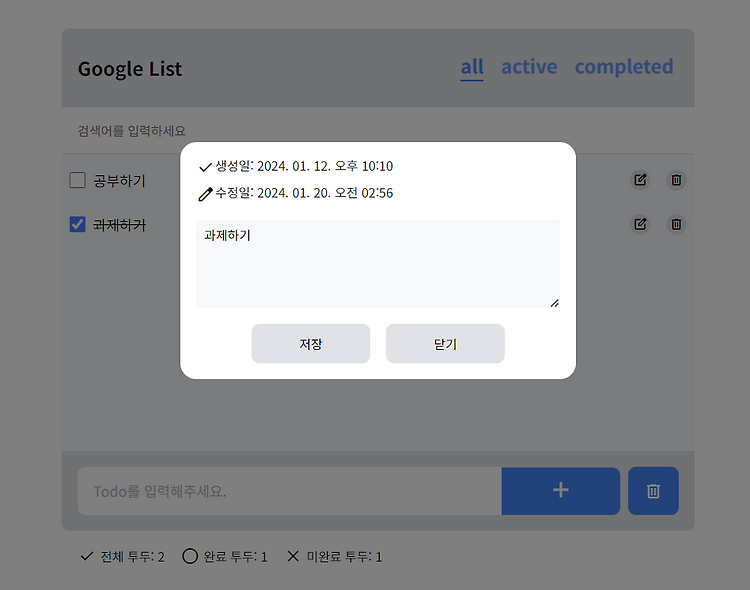This screenshot has height=590, width=750.
Task: Click the Google List title
Action: tap(130, 69)
